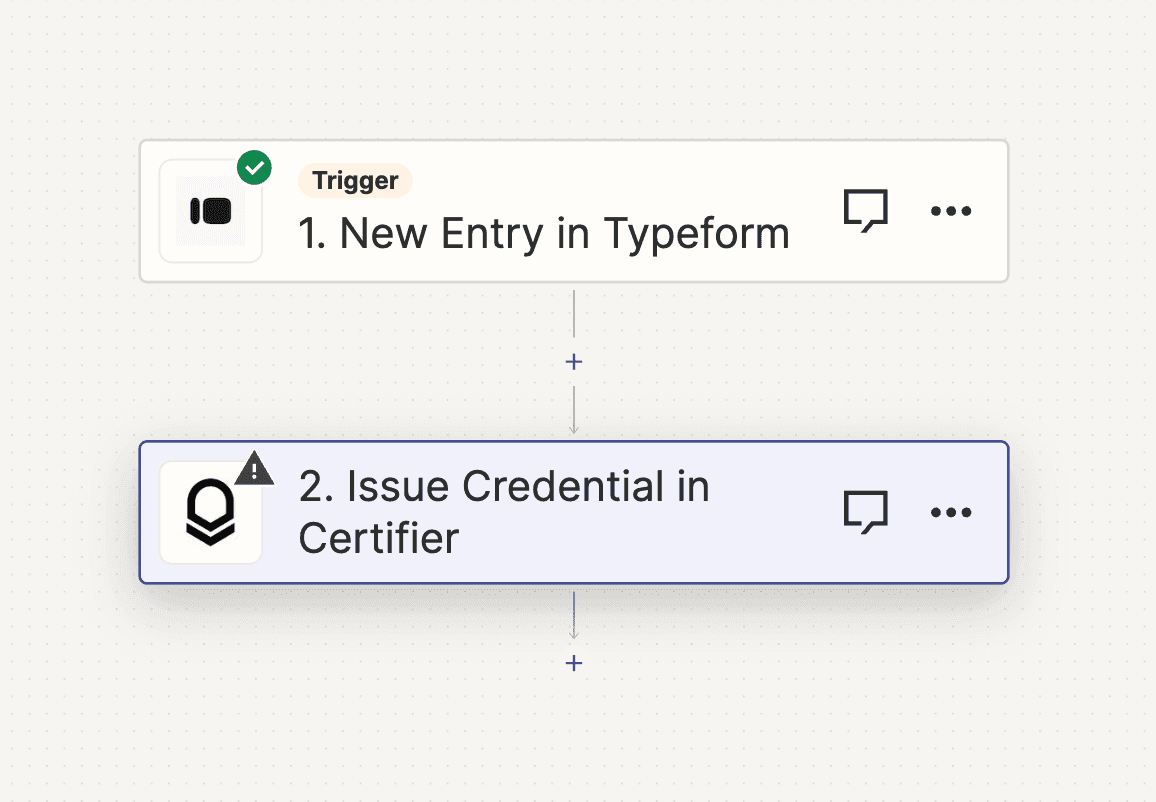This screenshot has width=1156, height=802.
Task: Click the arrow below the Certifier step
Action: pyautogui.click(x=574, y=615)
